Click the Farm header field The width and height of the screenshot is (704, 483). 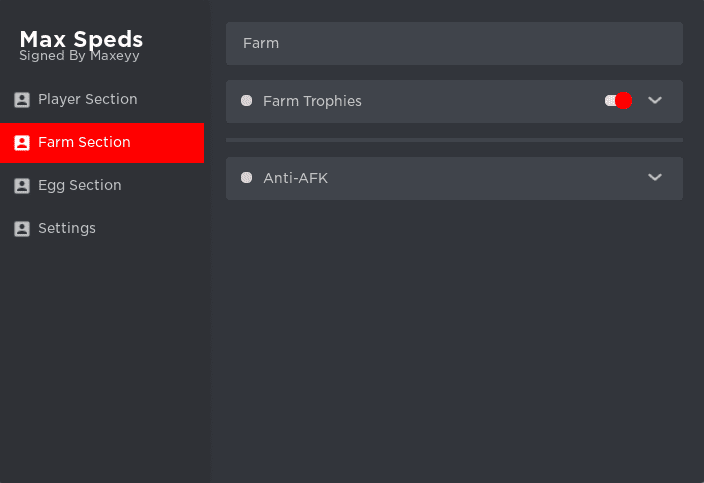click(454, 44)
